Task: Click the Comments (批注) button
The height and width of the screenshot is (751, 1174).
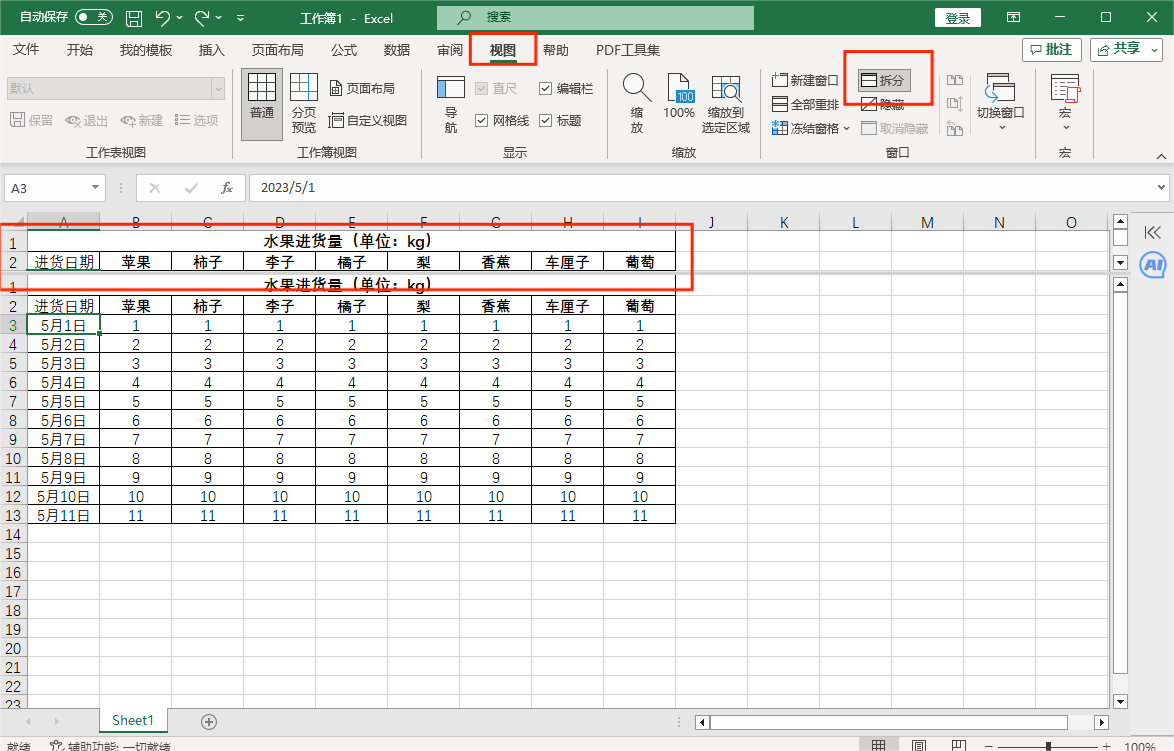Action: coord(1051,49)
